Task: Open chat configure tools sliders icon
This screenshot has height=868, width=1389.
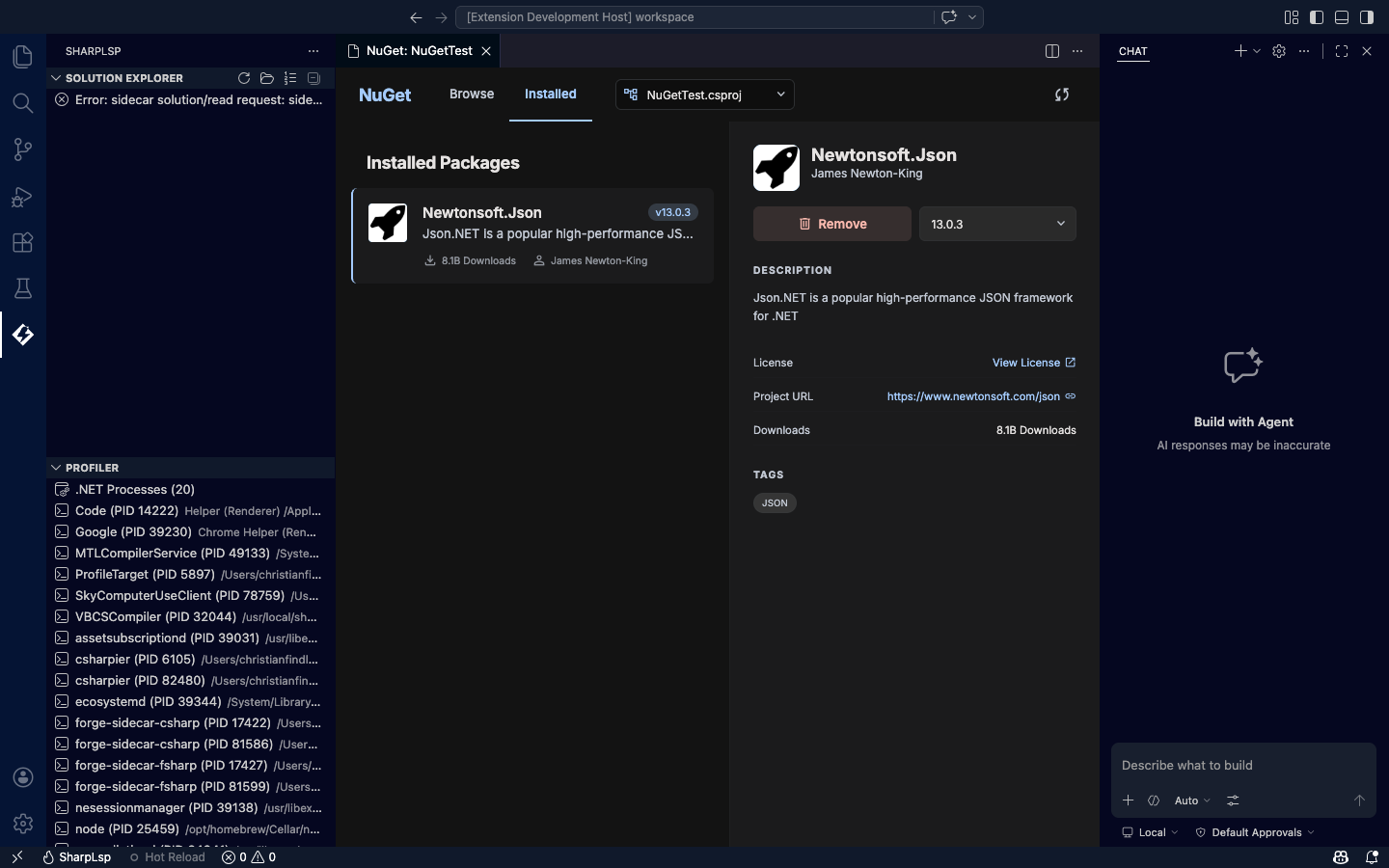Action: [x=1233, y=800]
